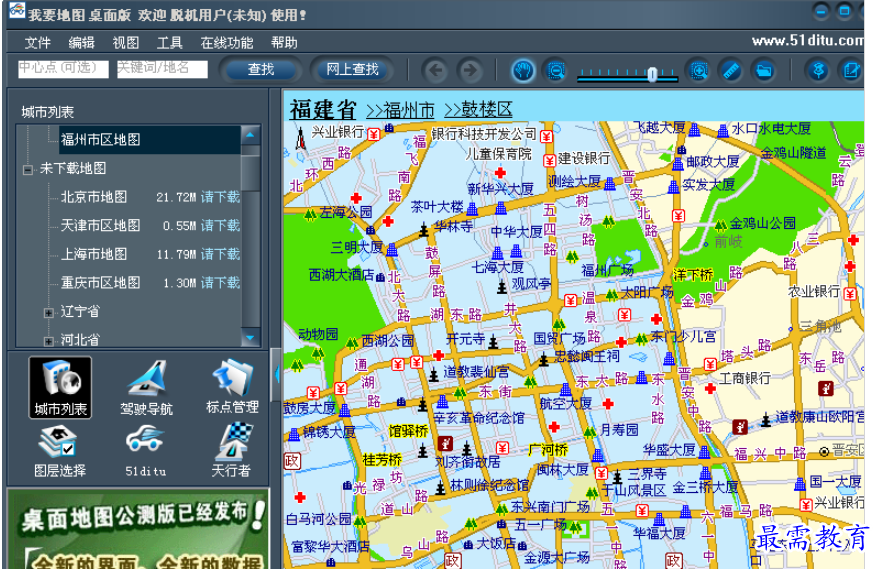Select the pan hand tool
This screenshot has height=569, width=878.
(x=523, y=71)
